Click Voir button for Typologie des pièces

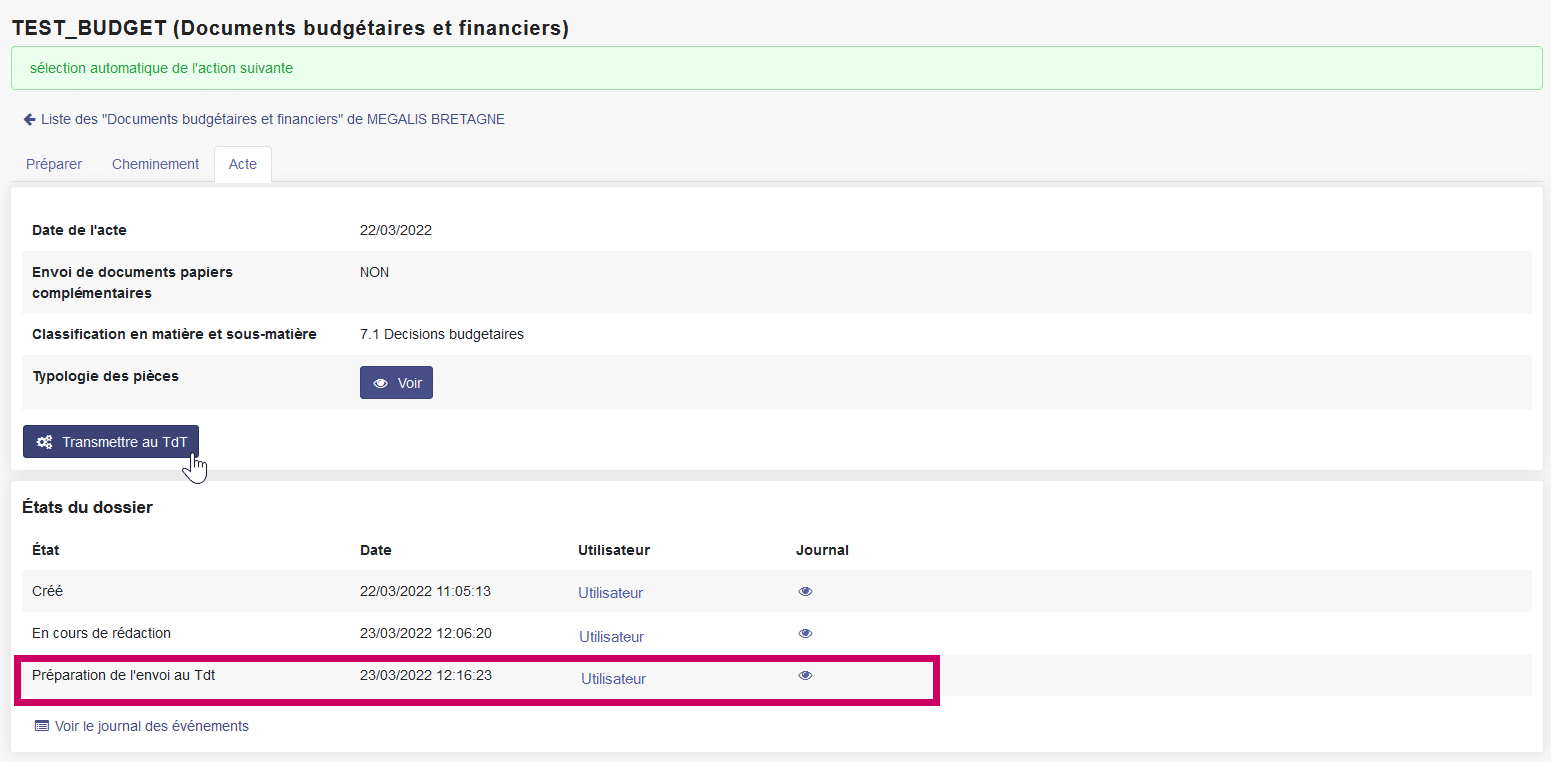pyautogui.click(x=396, y=383)
